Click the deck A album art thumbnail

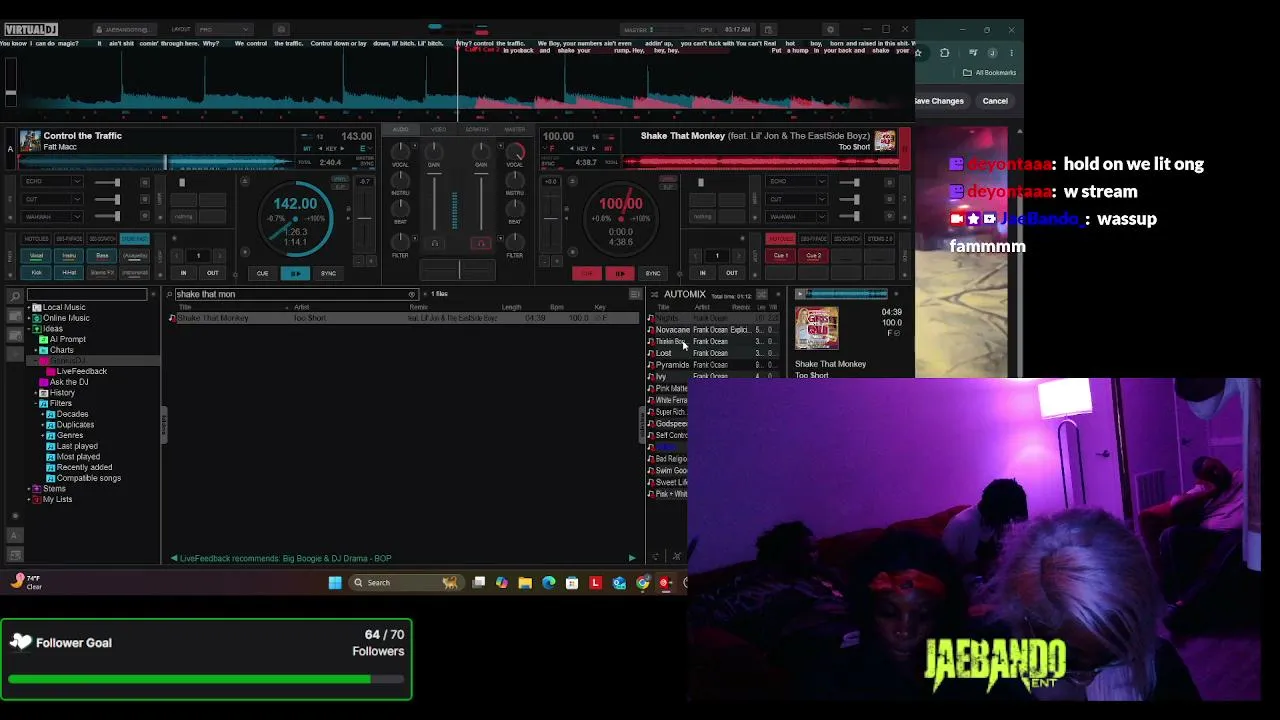(30, 141)
